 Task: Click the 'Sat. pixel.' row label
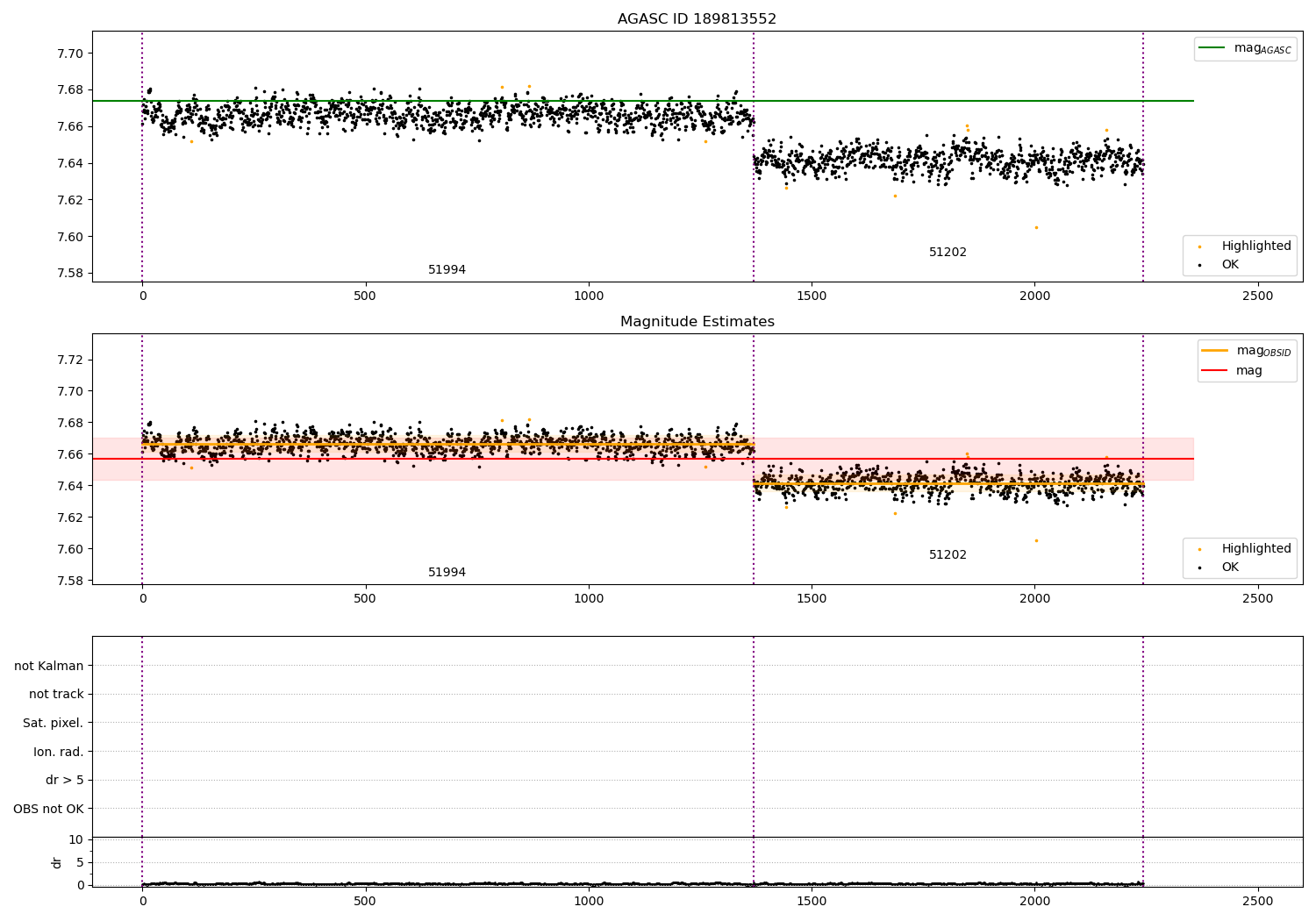[53, 724]
